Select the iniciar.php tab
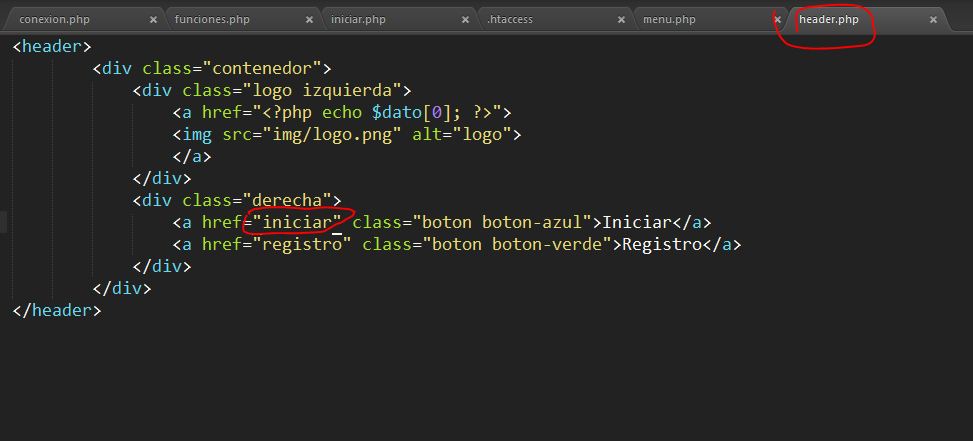Image resolution: width=973 pixels, height=441 pixels. tap(357, 19)
